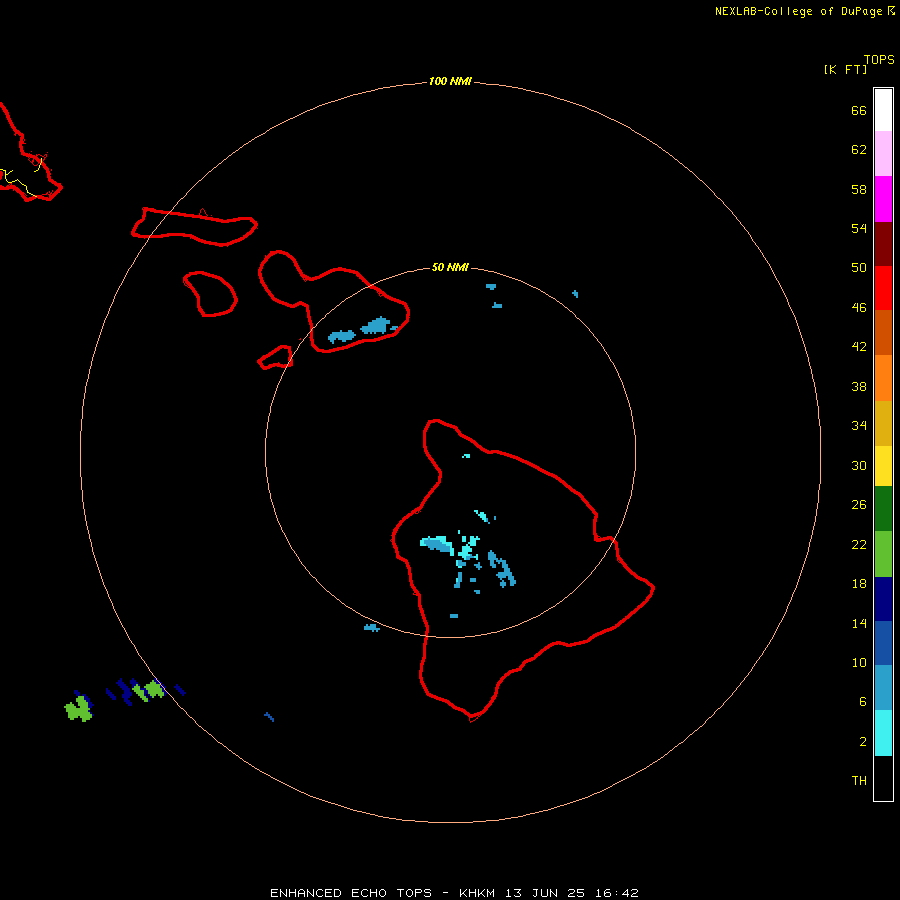Click the 50 NMI range ring label
The width and height of the screenshot is (900, 900).
[450, 267]
